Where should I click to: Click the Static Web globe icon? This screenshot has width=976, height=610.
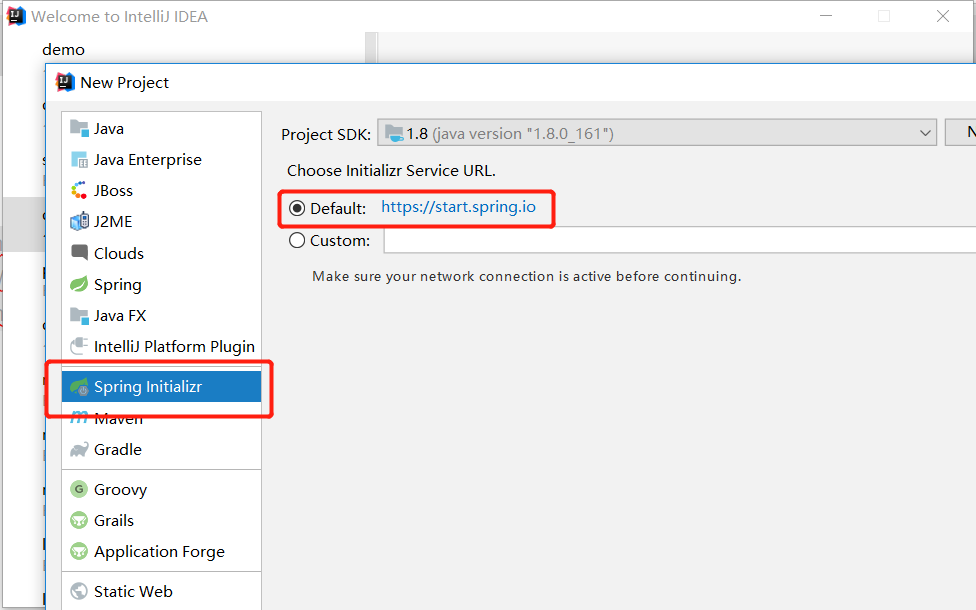(79, 591)
